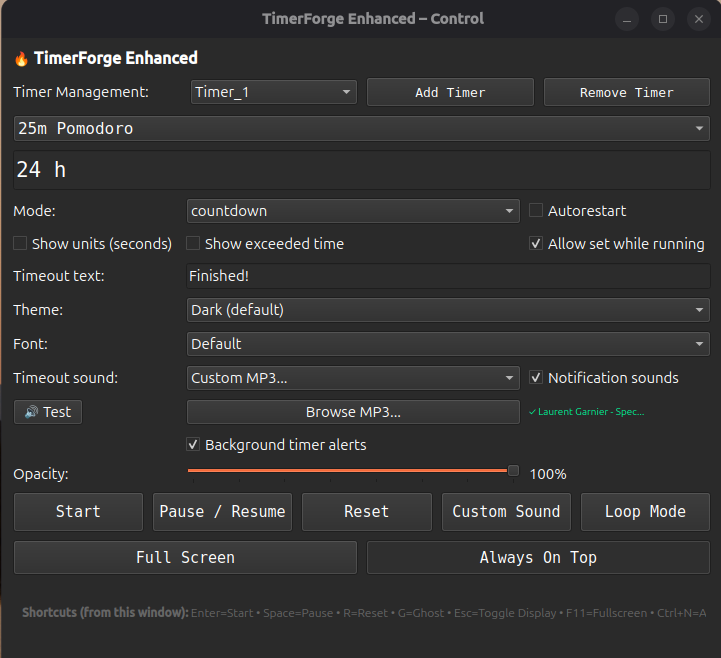The height and width of the screenshot is (658, 721).
Task: Toggle Show units (seconds) checkbox
Action: [x=20, y=244]
